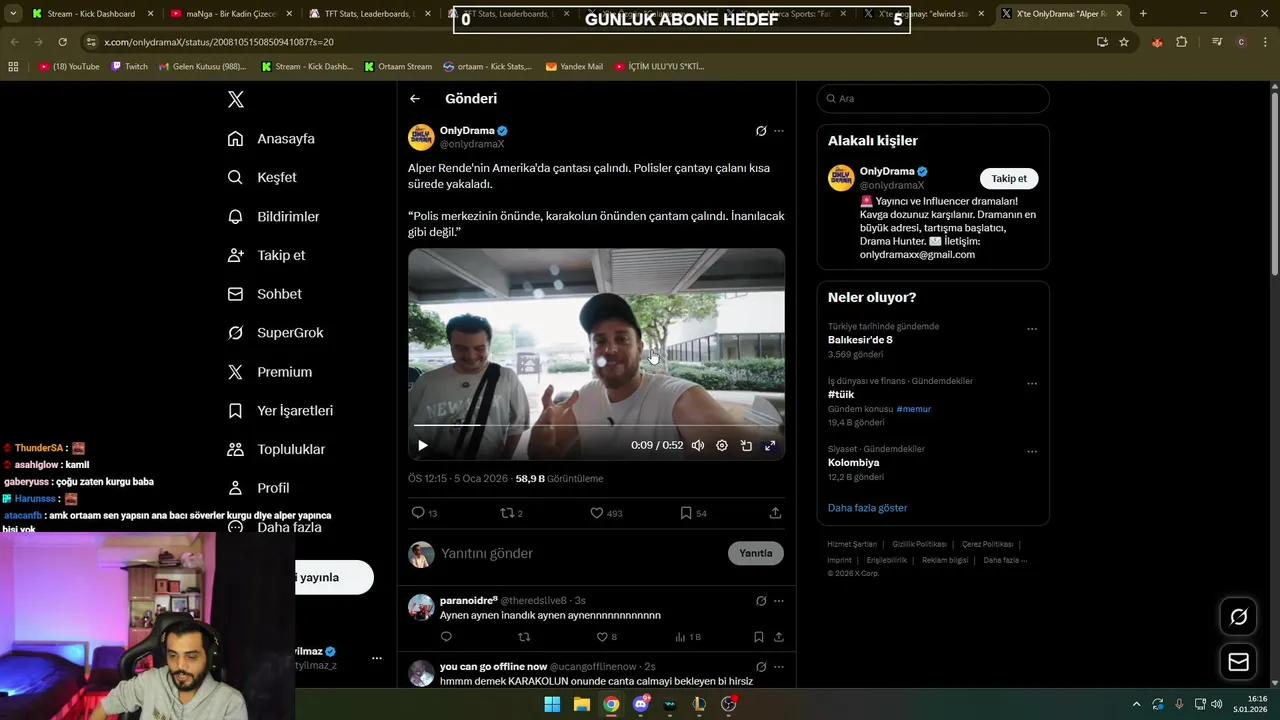The image size is (1280, 720).
Task: Open floating messages envelope button
Action: 1239,662
